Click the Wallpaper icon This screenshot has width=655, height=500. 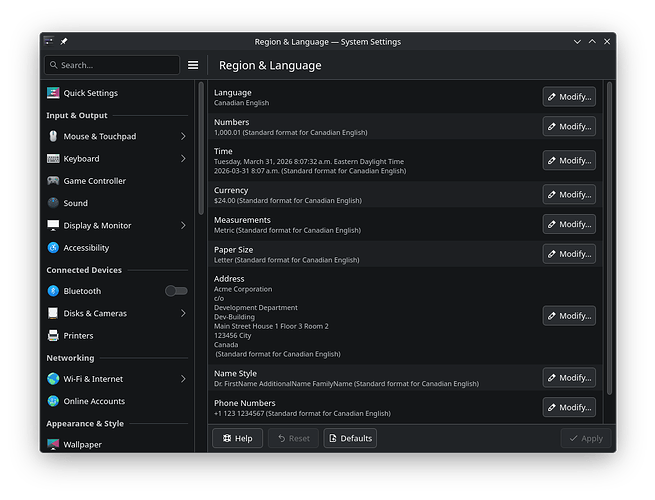pyautogui.click(x=54, y=444)
